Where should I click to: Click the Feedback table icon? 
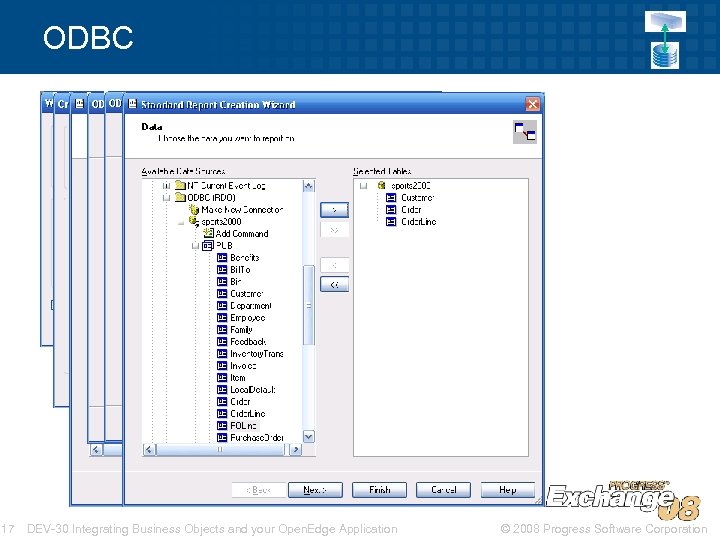point(222,342)
